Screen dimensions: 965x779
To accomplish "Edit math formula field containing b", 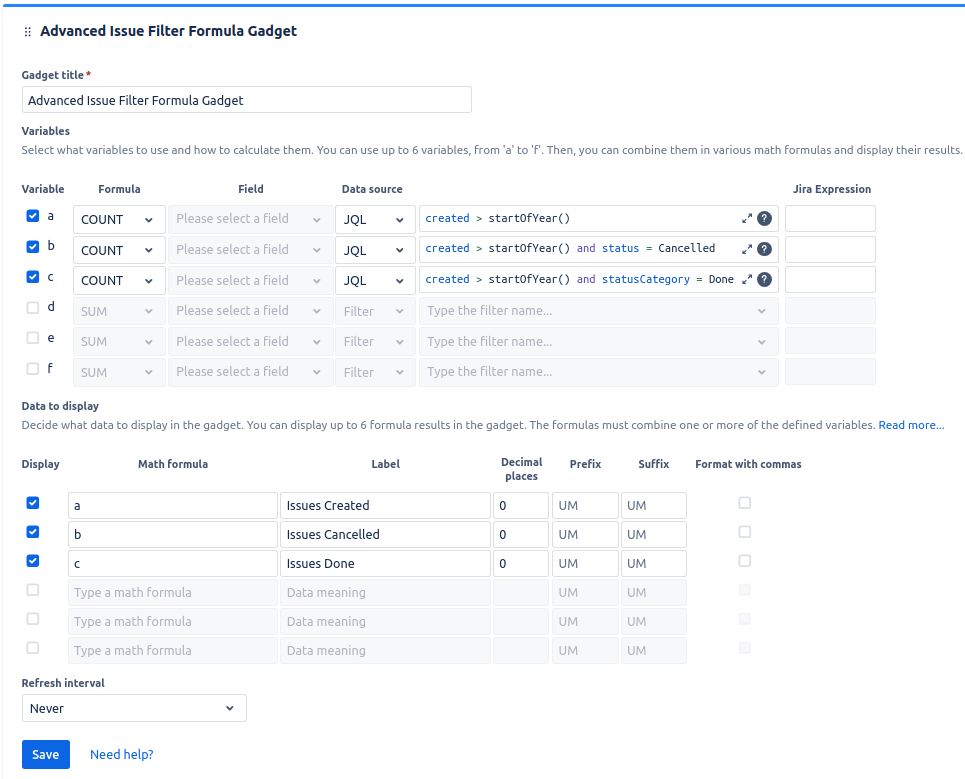I will tap(173, 535).
